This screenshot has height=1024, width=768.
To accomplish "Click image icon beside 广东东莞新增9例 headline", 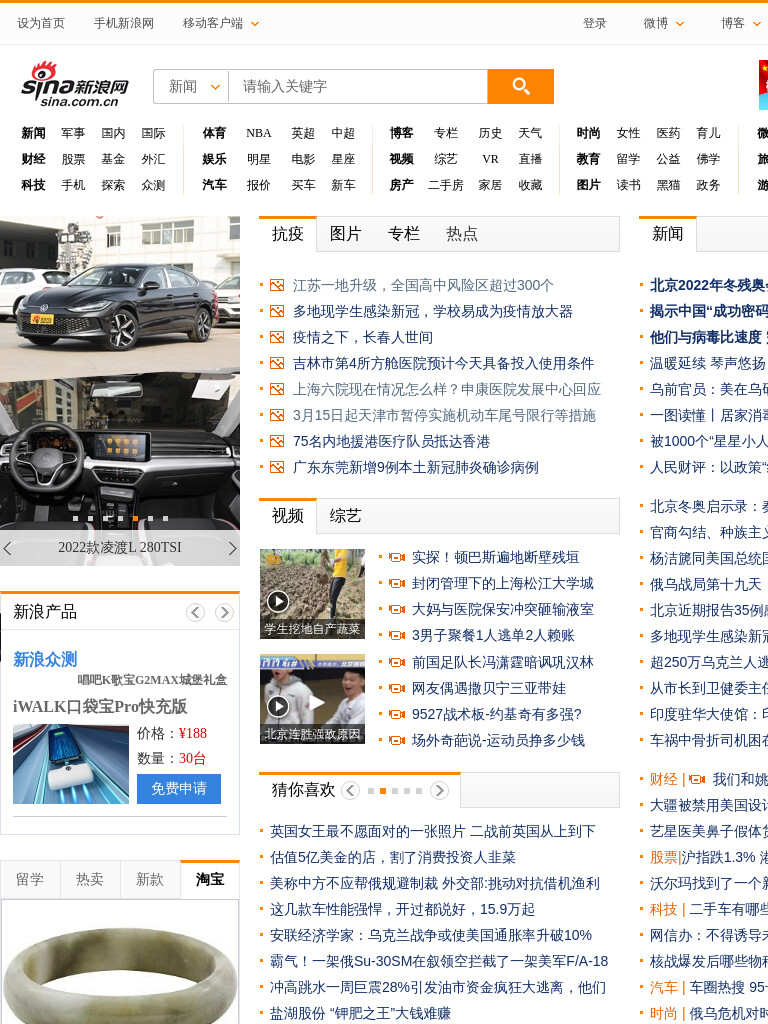I will pos(277,468).
